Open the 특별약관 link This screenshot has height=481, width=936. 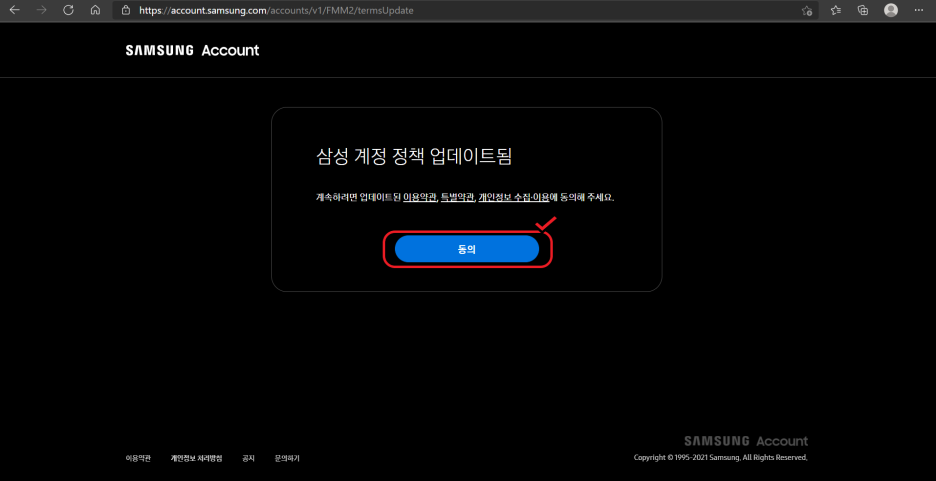pyautogui.click(x=457, y=198)
